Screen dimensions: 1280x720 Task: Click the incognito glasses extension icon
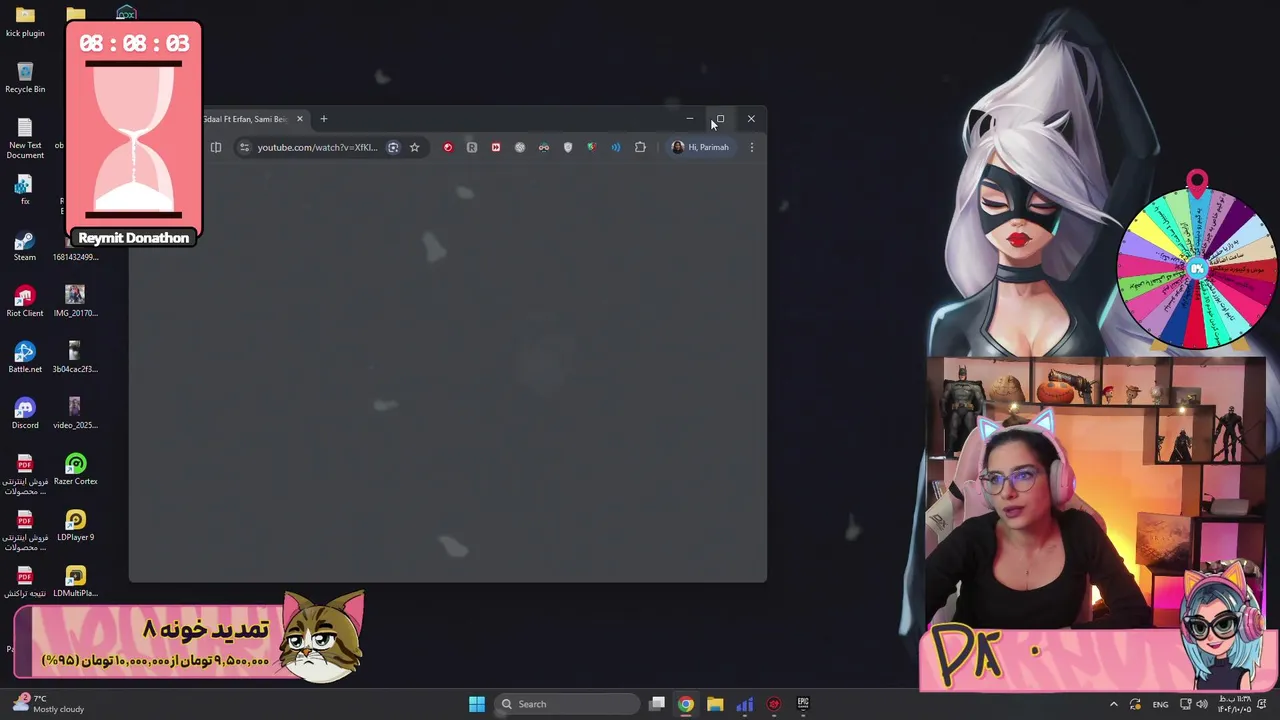click(544, 147)
